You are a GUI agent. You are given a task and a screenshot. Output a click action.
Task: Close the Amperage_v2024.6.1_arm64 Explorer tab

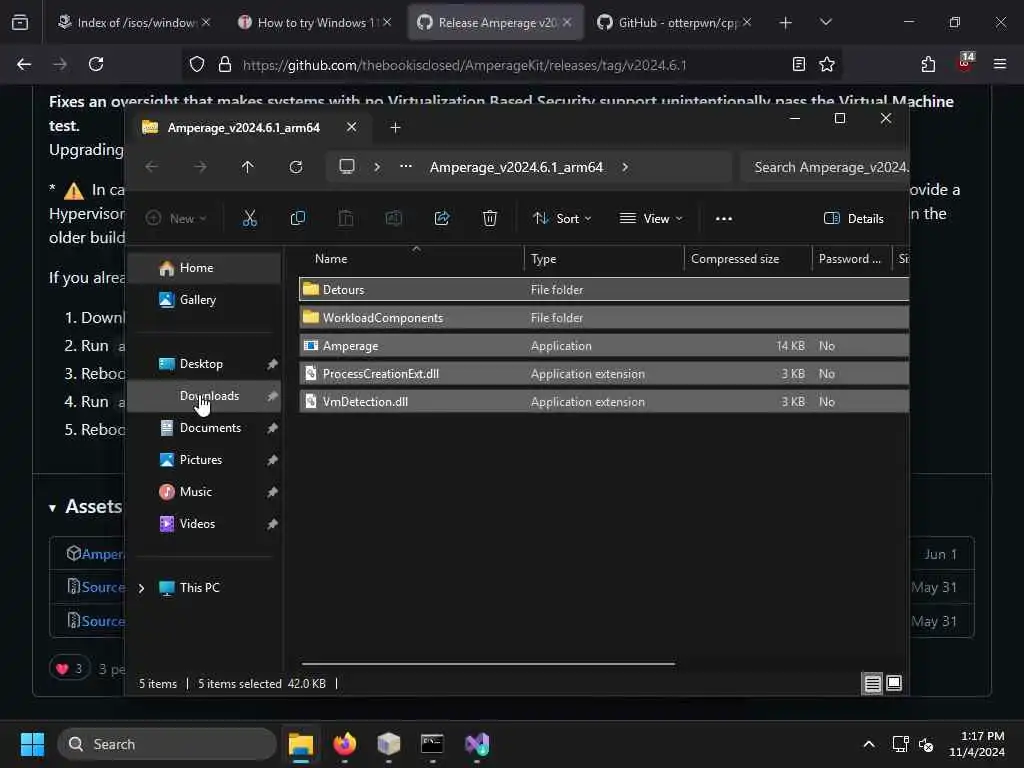pyautogui.click(x=351, y=127)
